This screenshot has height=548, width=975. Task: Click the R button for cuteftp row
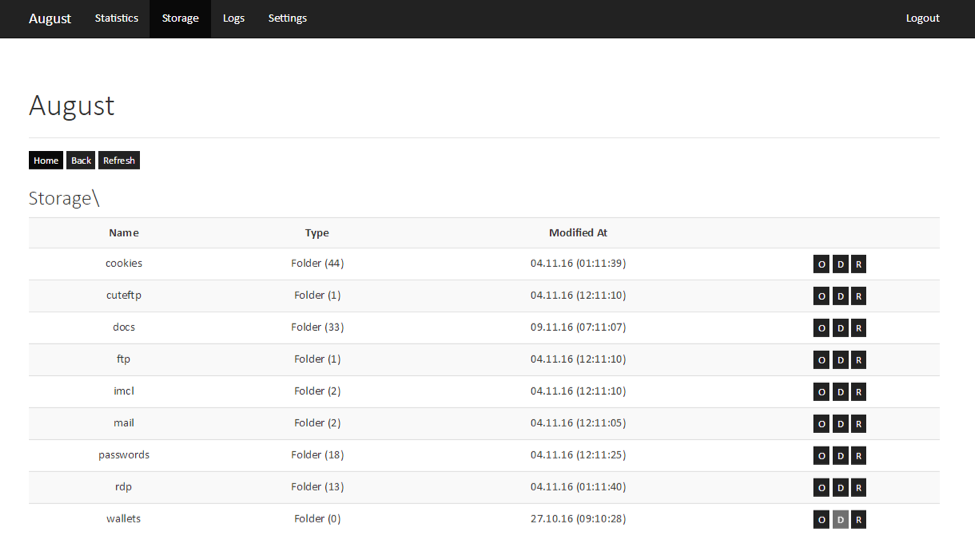coord(858,296)
